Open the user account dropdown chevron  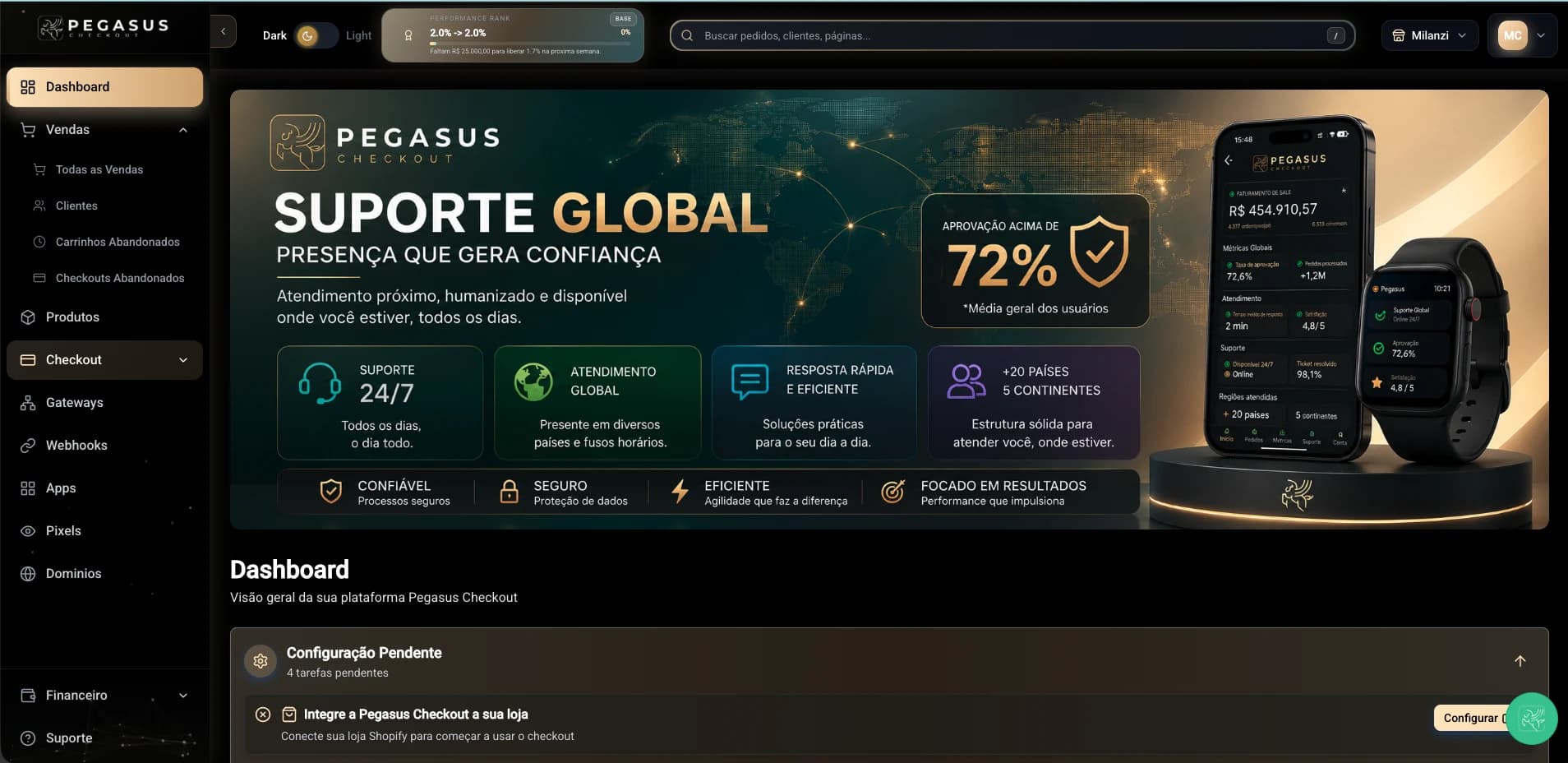coord(1541,35)
